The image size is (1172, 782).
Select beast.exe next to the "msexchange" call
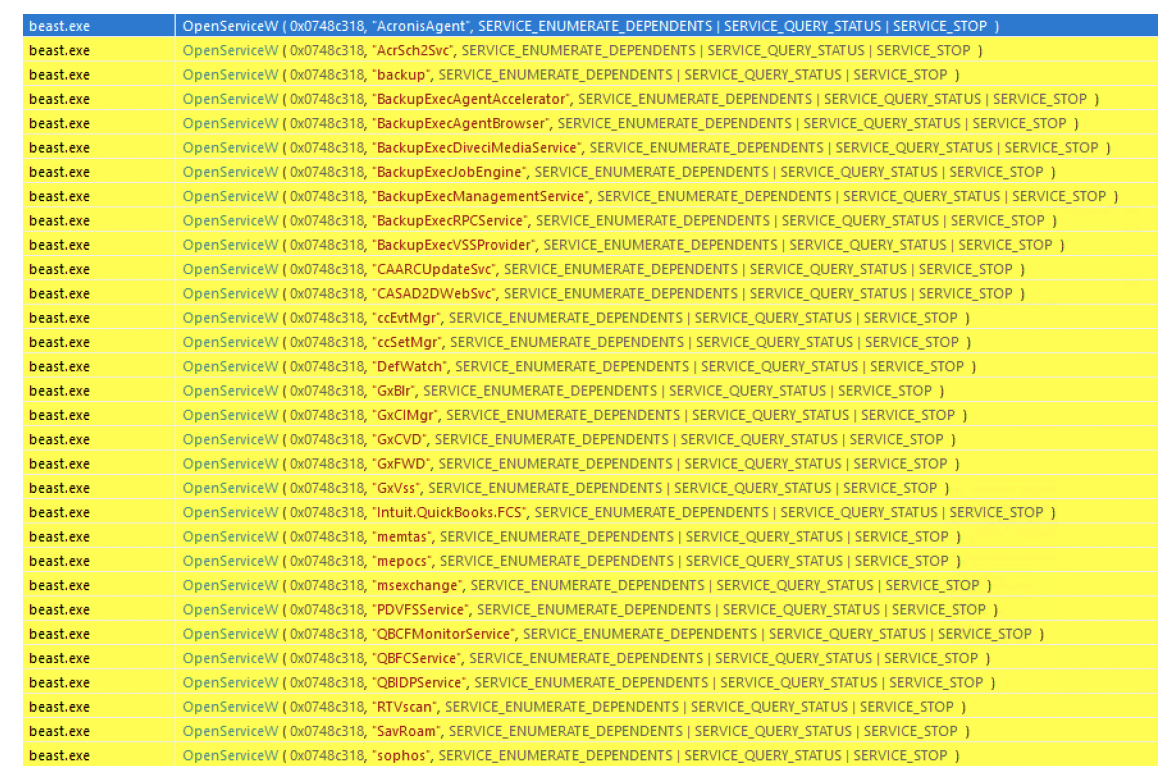pyautogui.click(x=60, y=585)
